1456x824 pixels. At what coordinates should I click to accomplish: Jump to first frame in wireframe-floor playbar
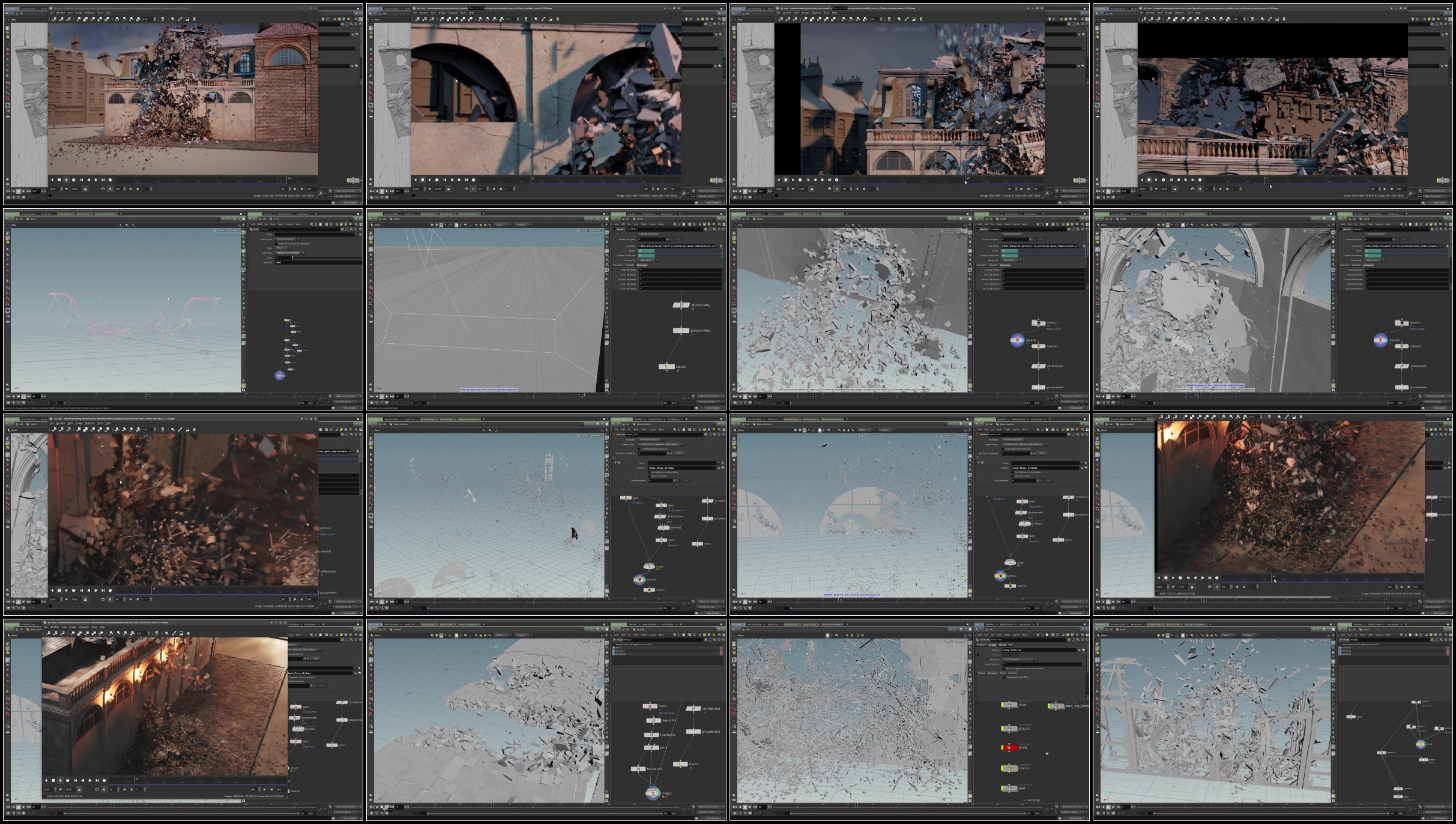click(371, 396)
